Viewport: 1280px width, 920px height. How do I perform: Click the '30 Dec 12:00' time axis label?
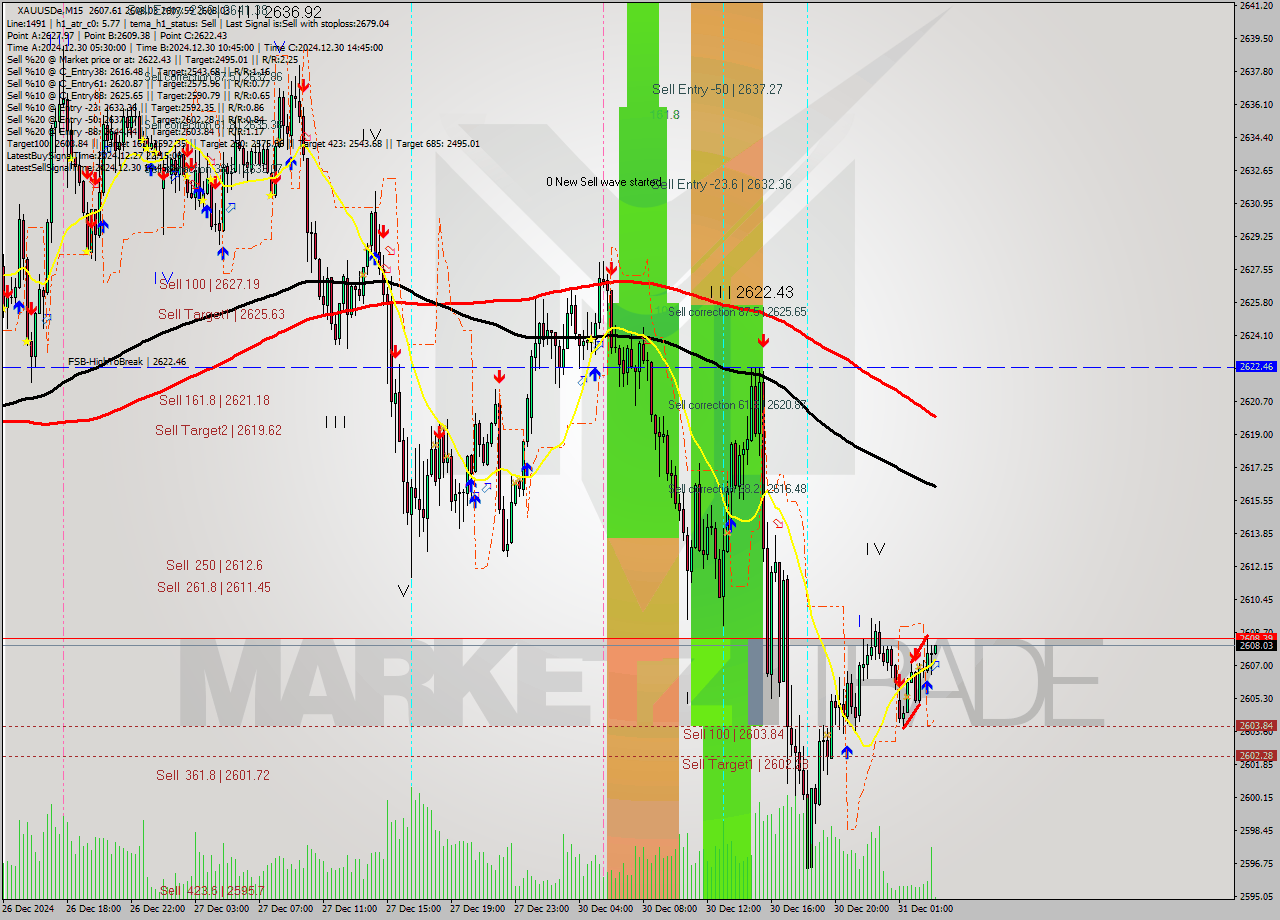[x=734, y=909]
